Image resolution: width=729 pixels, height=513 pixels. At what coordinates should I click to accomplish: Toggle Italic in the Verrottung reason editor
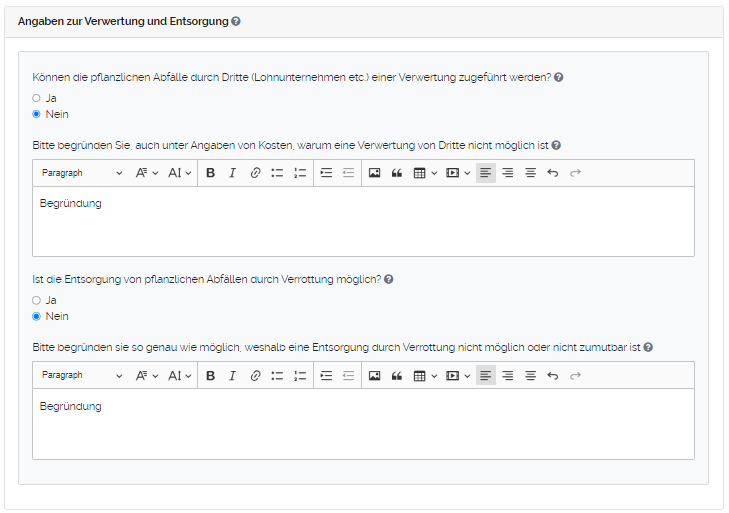click(x=232, y=376)
